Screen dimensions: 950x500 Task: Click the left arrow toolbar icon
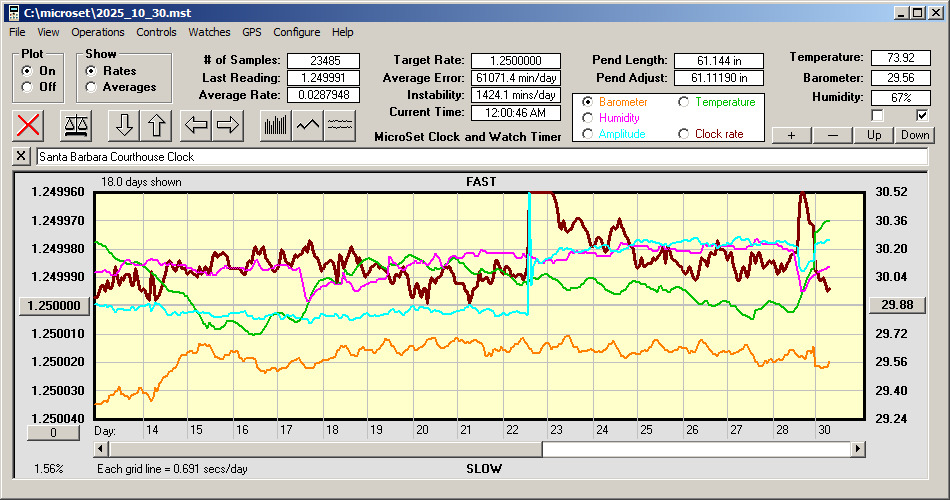tap(196, 125)
